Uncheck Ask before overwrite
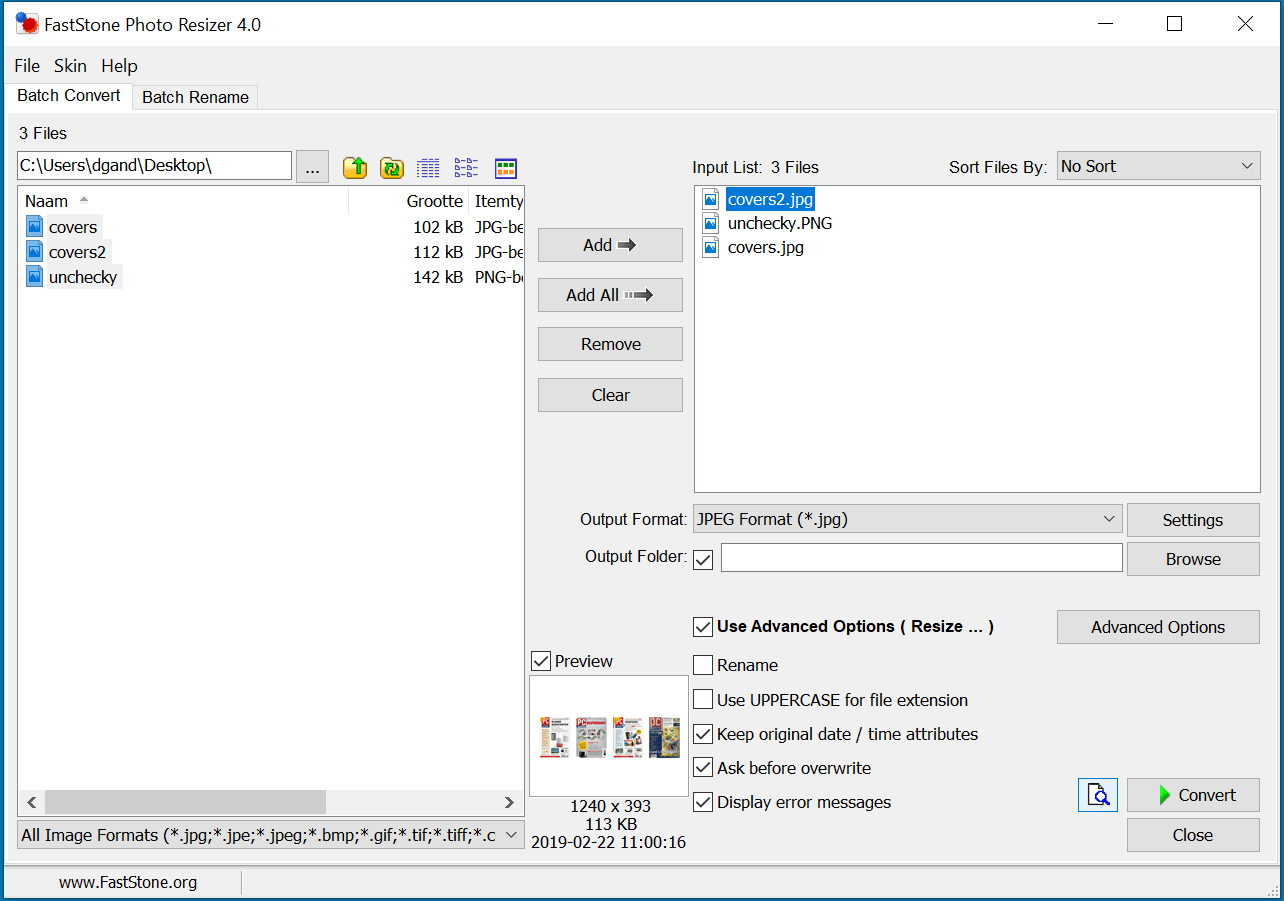 (703, 768)
